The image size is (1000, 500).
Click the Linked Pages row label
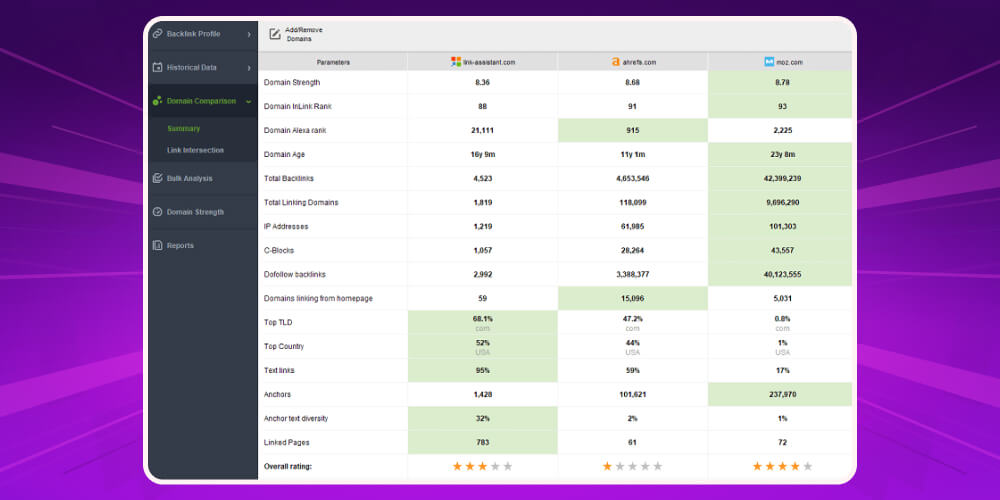point(287,443)
